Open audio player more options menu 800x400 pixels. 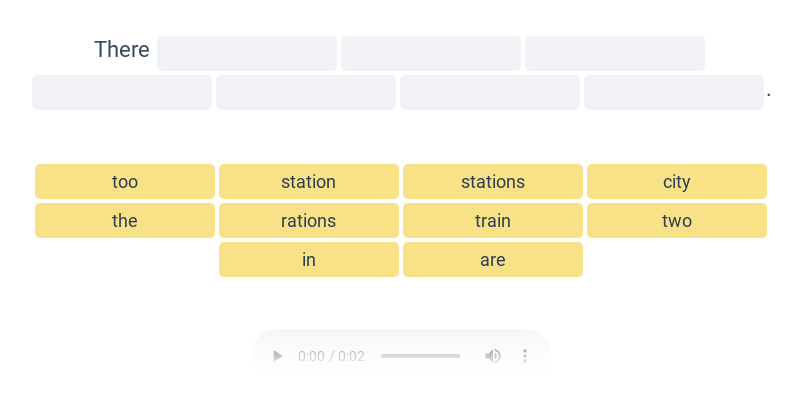pos(524,356)
